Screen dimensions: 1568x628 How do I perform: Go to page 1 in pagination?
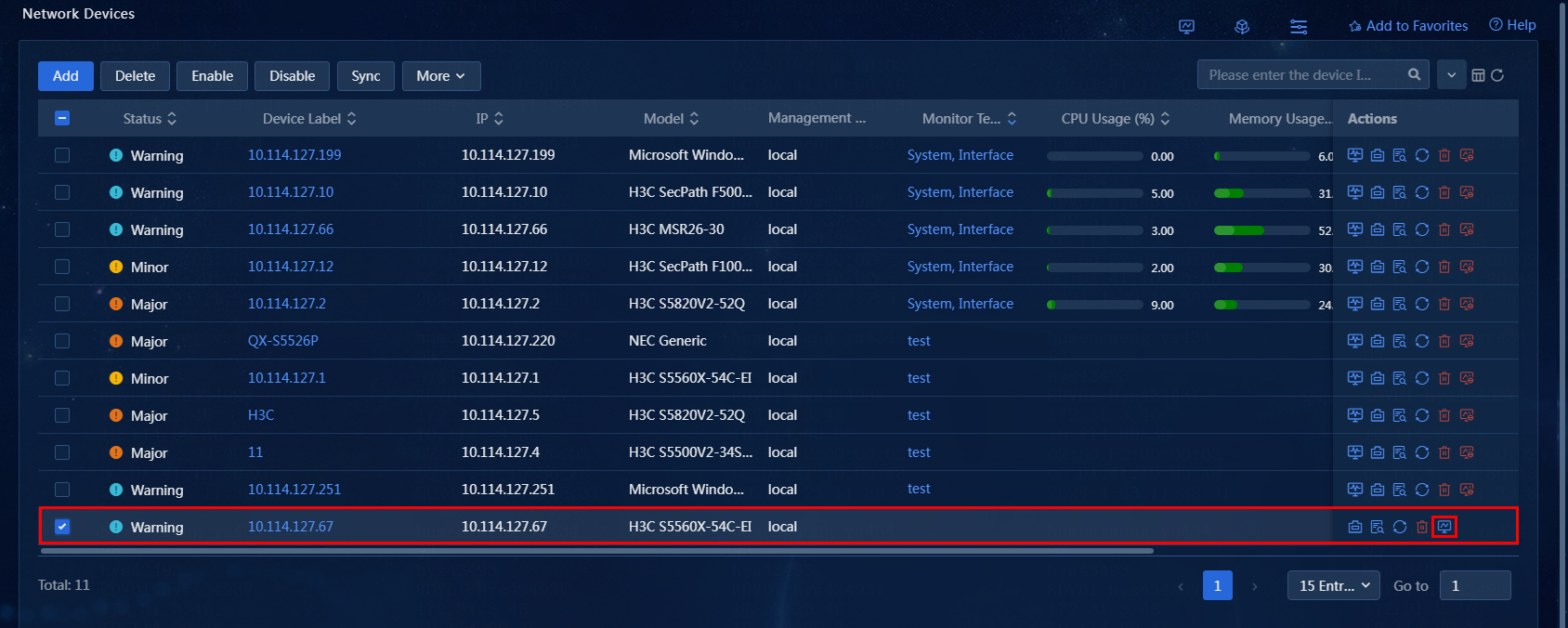pyautogui.click(x=1217, y=585)
